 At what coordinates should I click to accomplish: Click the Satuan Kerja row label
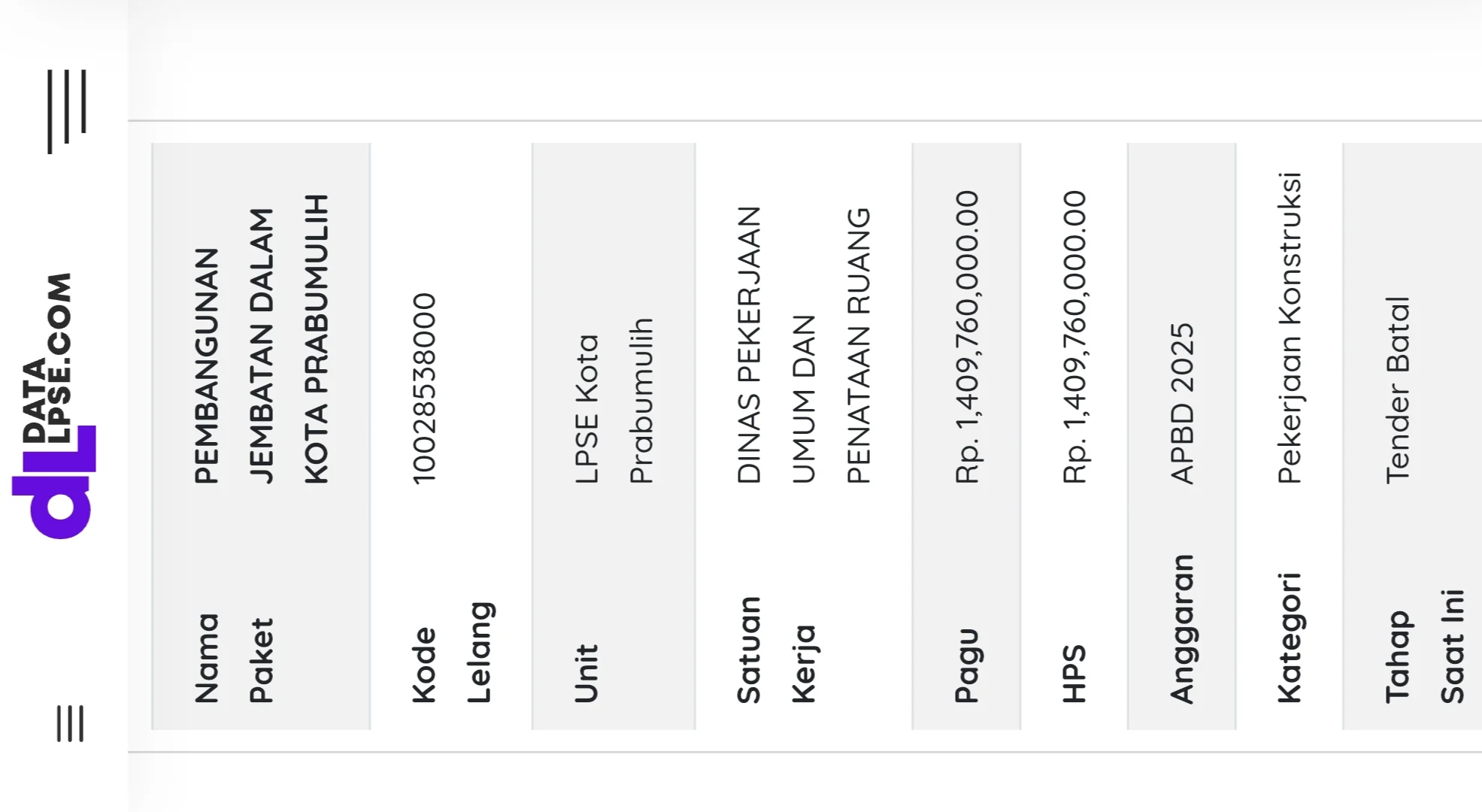(x=775, y=650)
